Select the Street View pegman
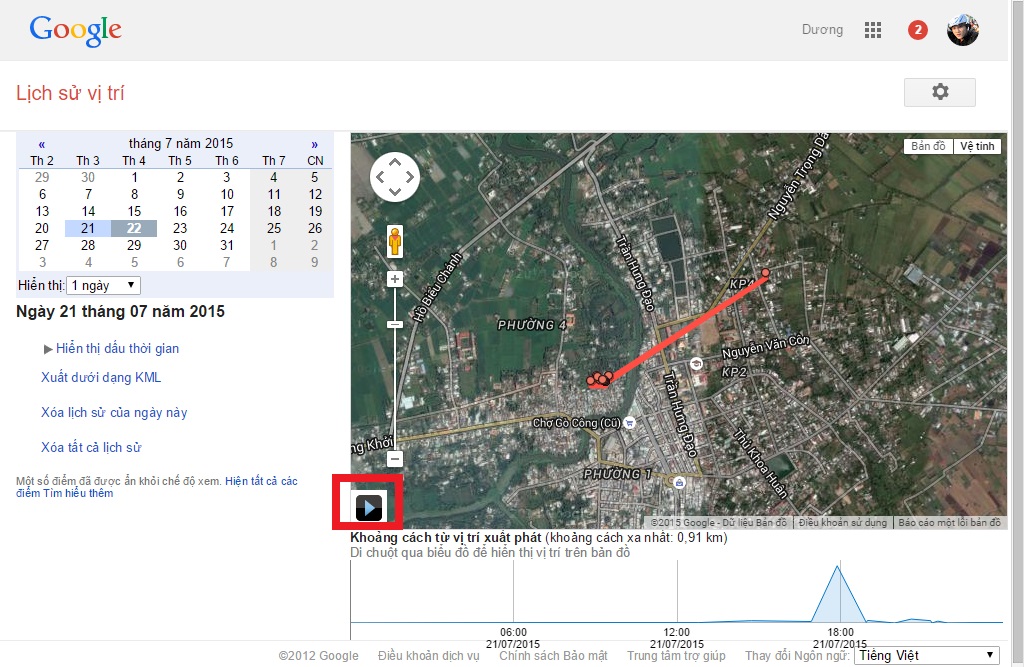 pos(394,242)
